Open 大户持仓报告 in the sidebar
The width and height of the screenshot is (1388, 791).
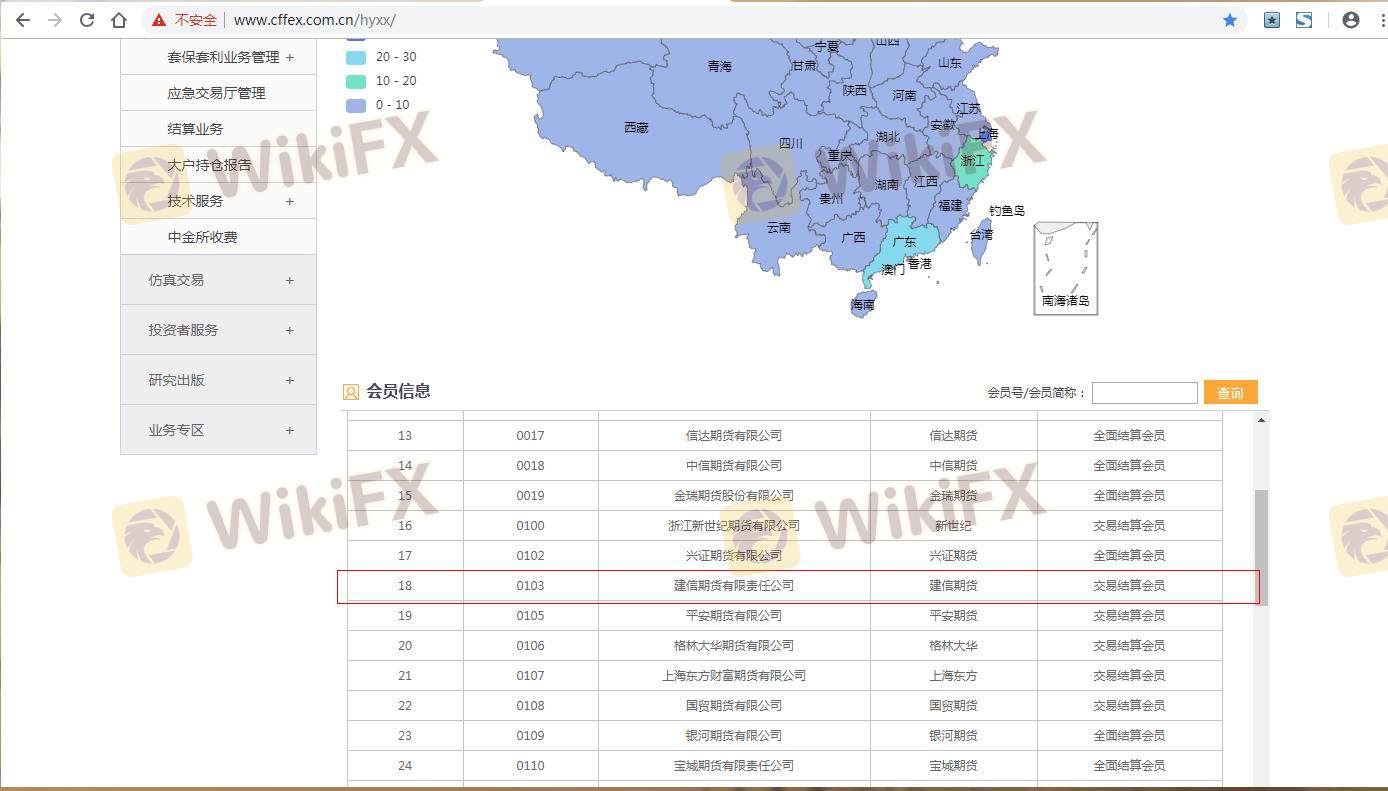pos(209,165)
